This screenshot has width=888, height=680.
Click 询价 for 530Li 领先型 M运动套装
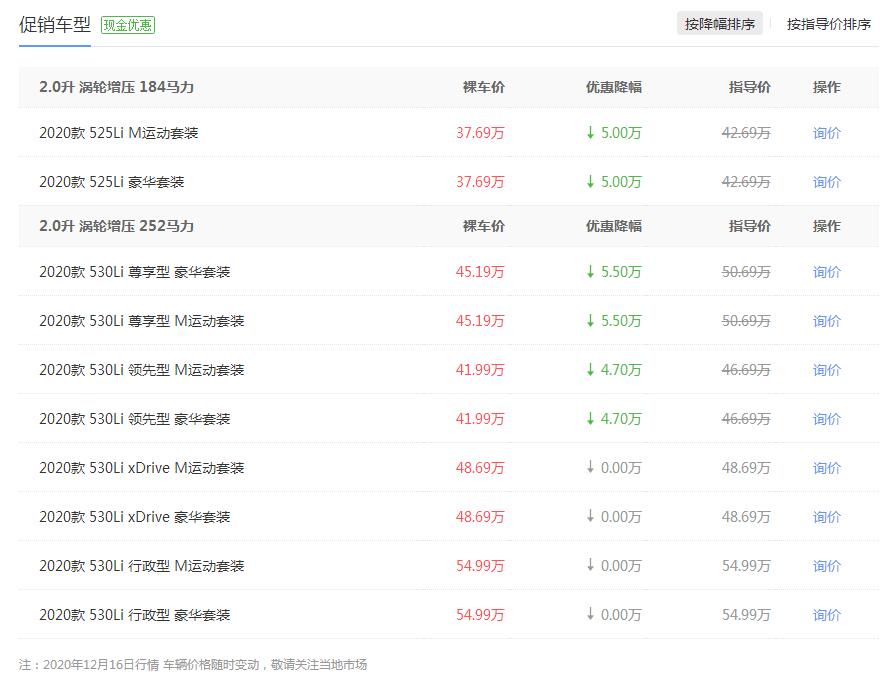pos(826,370)
